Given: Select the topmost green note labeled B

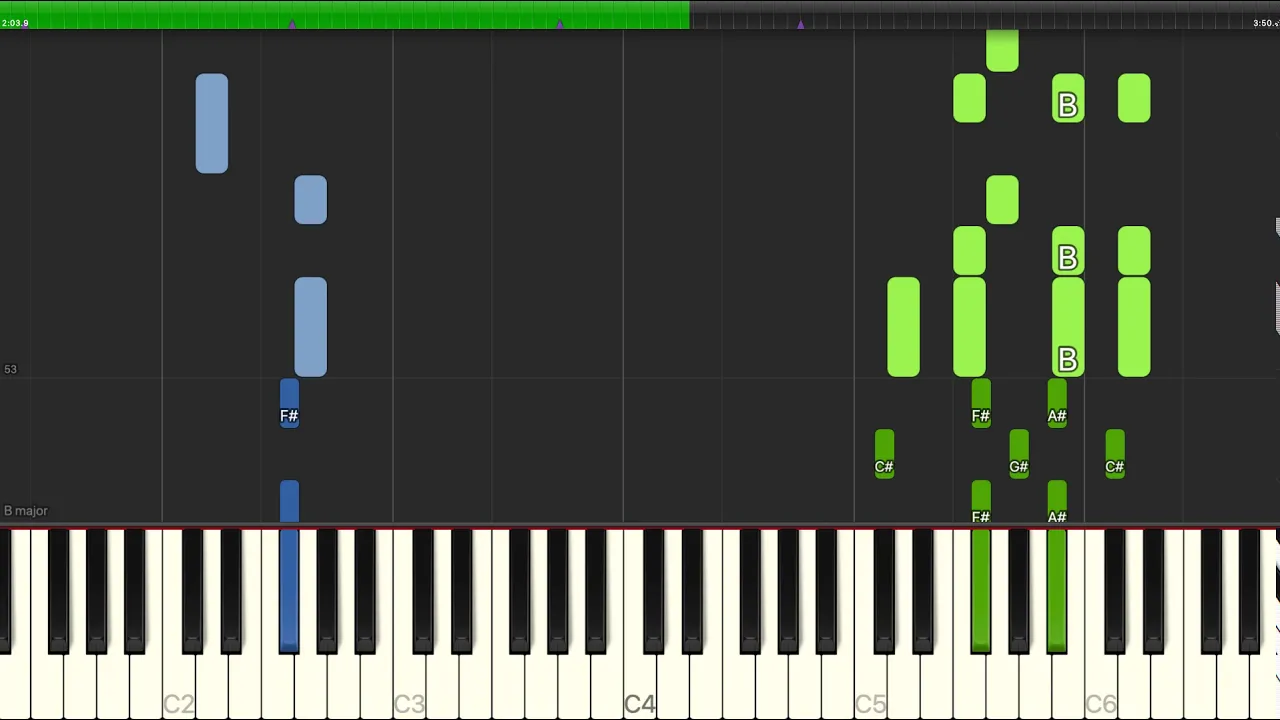Looking at the screenshot, I should click(1068, 98).
